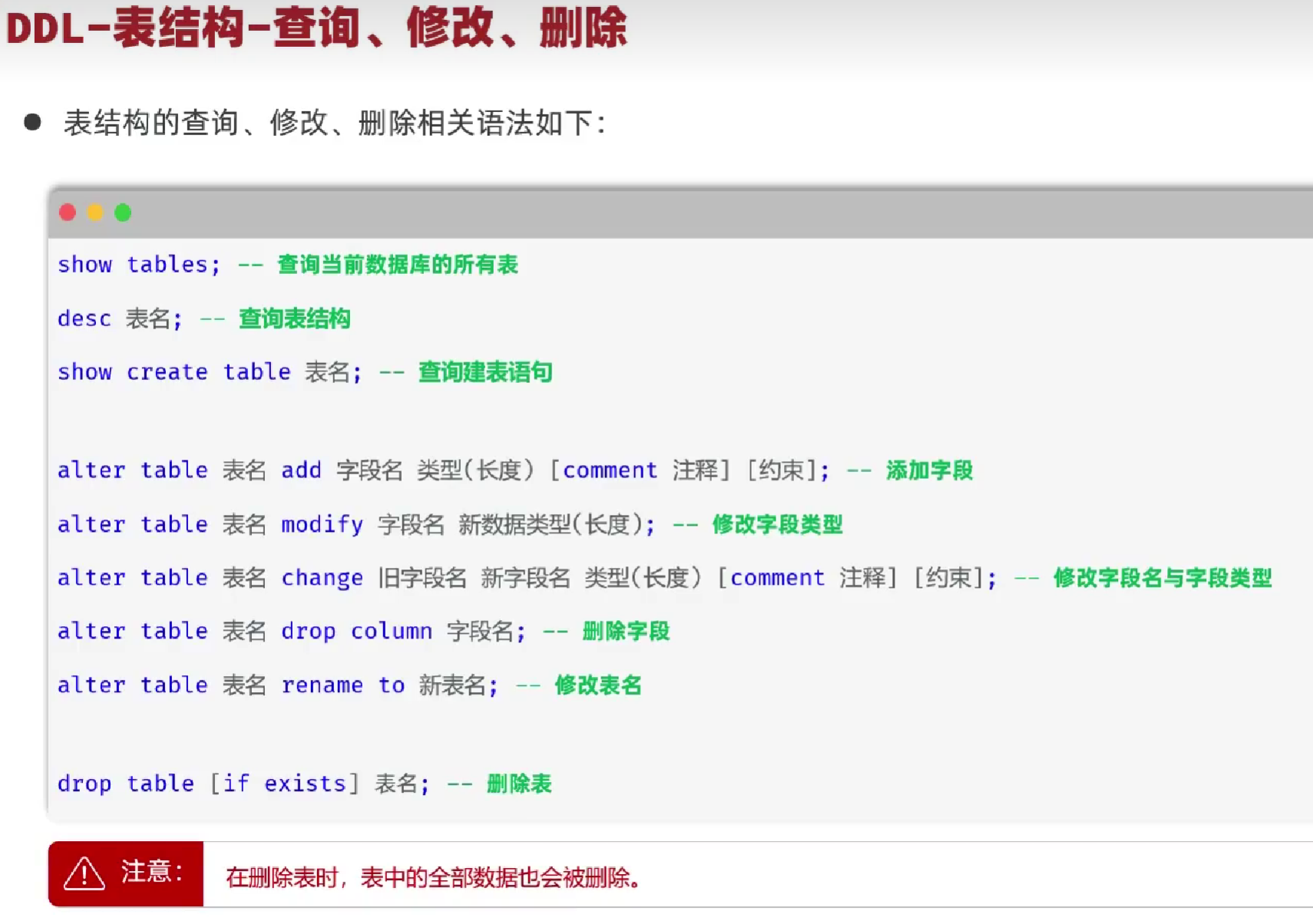
Task: Click the red dot in the code window header
Action: [68, 213]
